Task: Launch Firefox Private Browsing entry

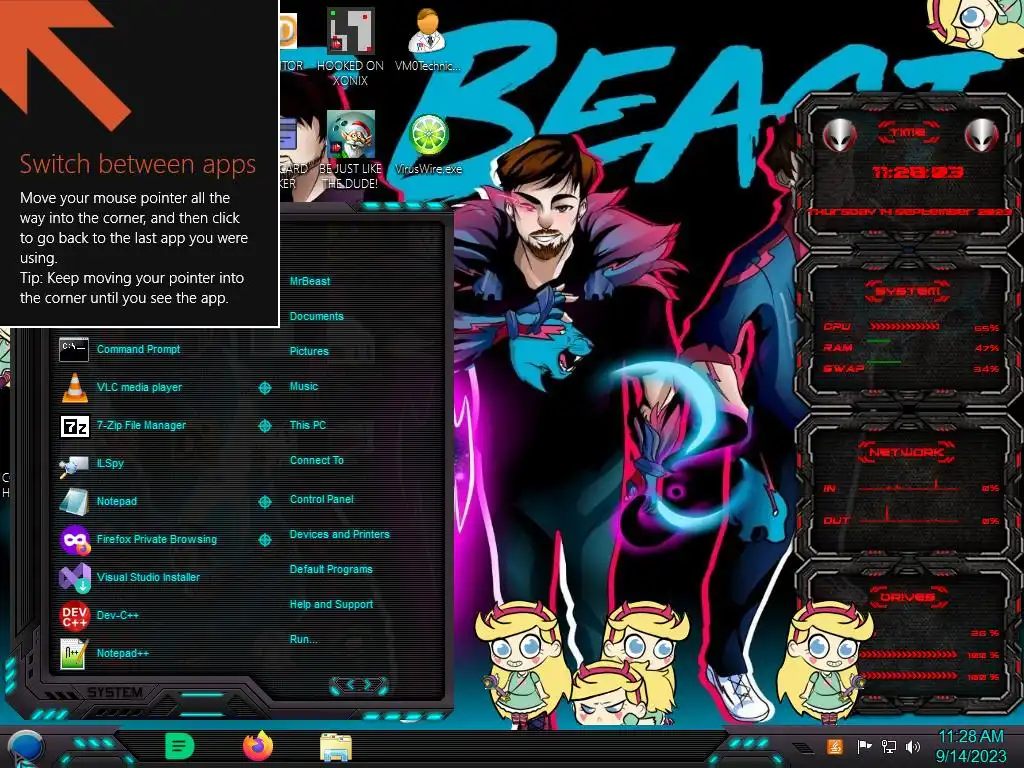Action: coord(138,539)
